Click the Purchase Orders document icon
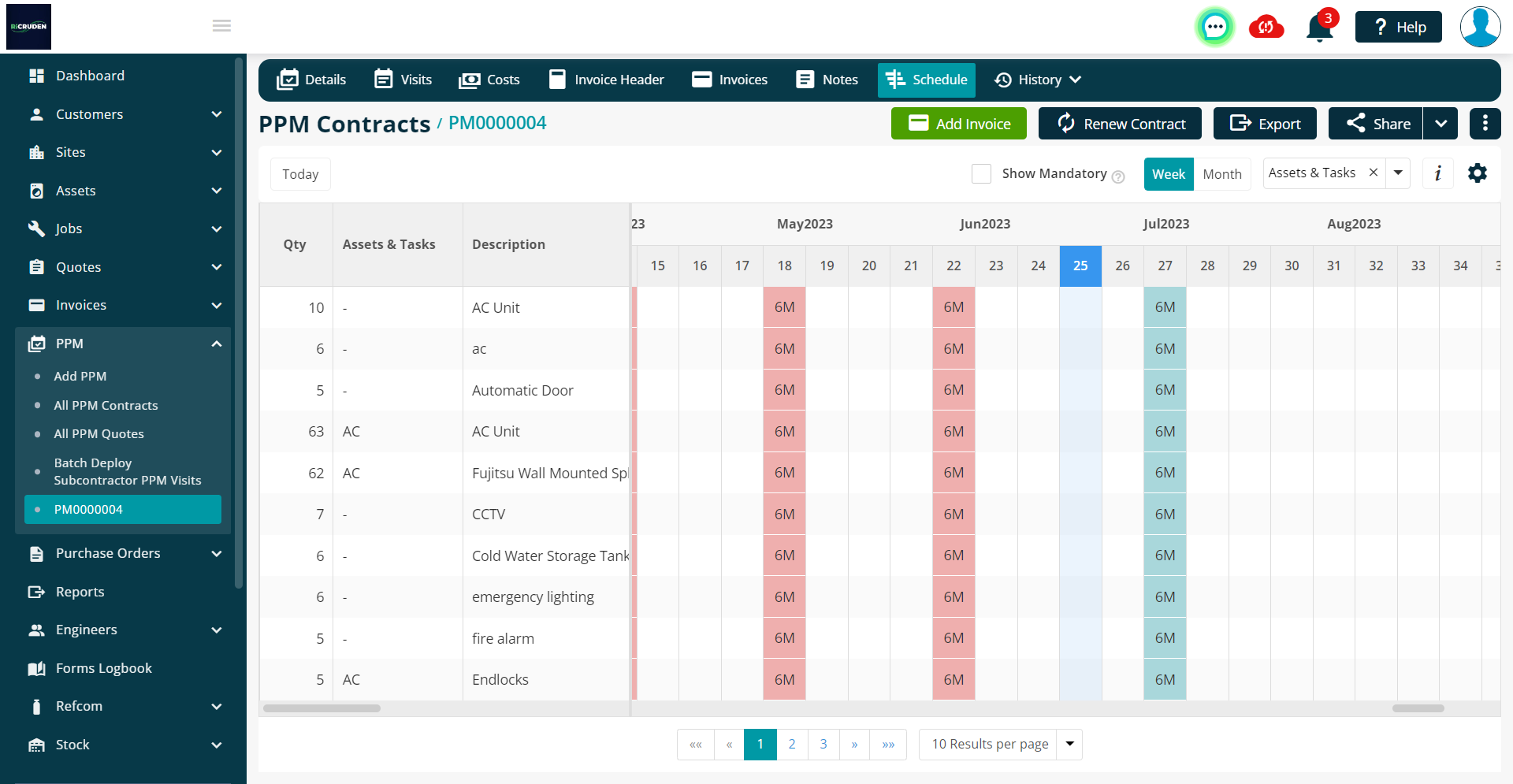The image size is (1513, 784). 36,554
